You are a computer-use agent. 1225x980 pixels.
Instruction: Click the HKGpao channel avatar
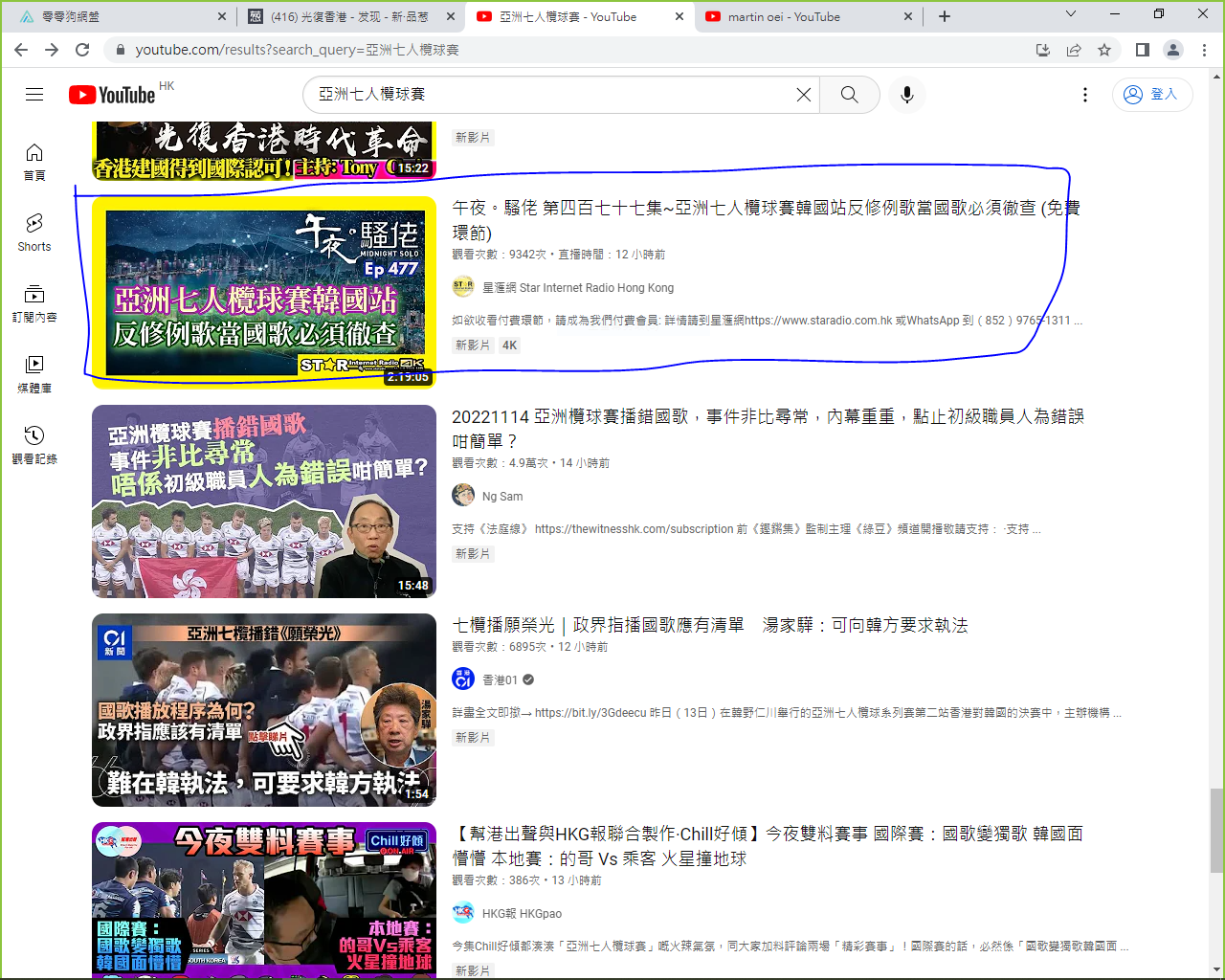pos(463,912)
